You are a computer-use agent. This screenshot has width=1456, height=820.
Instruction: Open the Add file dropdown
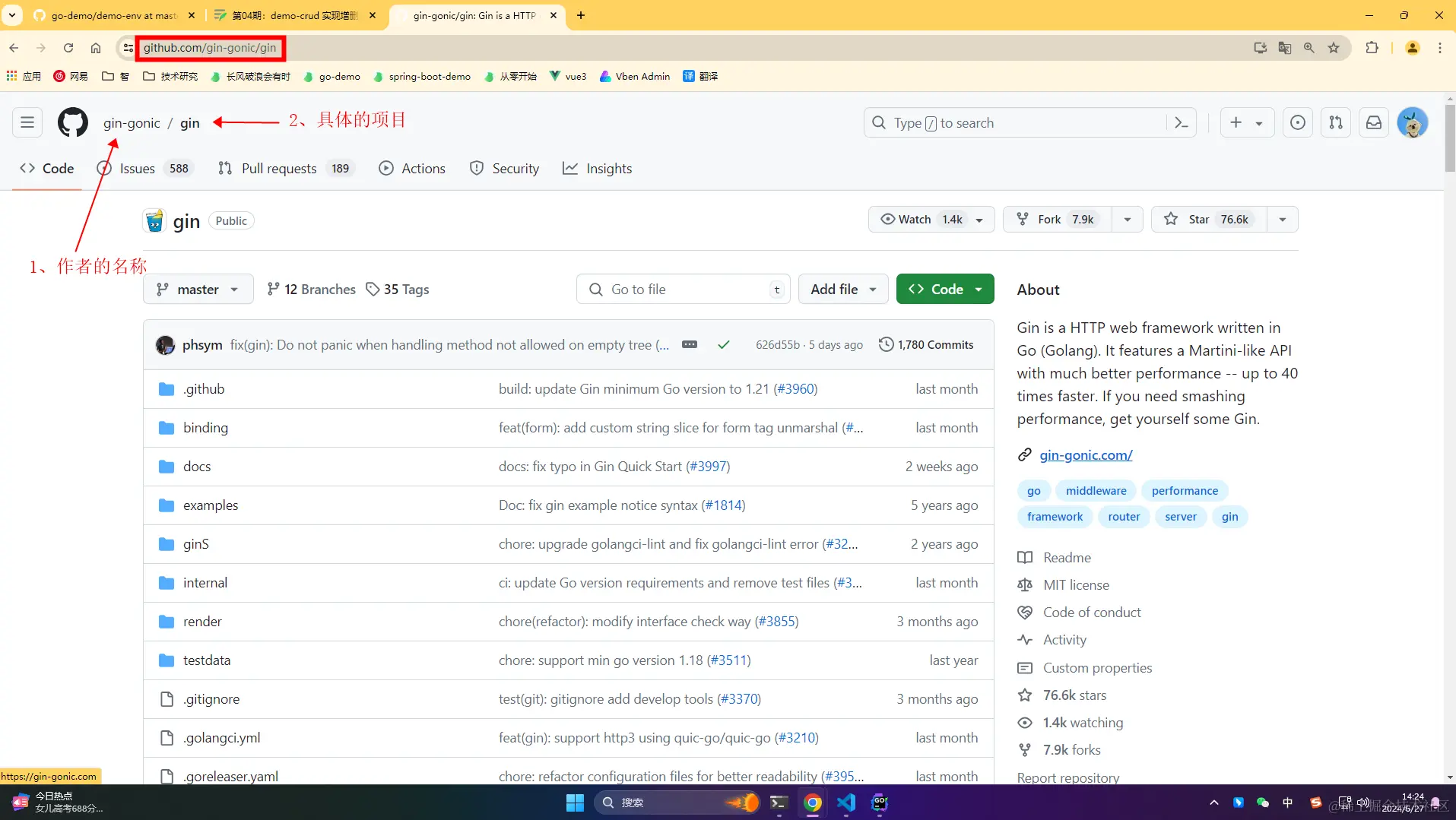tap(843, 290)
